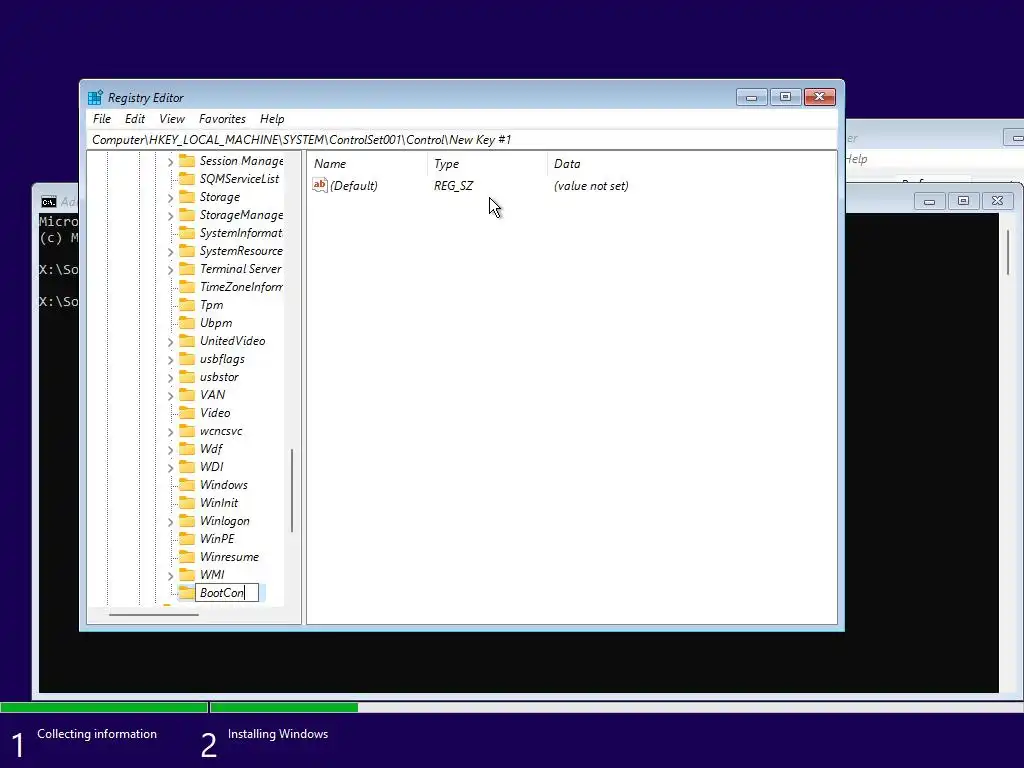Image resolution: width=1024 pixels, height=768 pixels.
Task: Select the WinInit key label
Action: [x=219, y=503]
